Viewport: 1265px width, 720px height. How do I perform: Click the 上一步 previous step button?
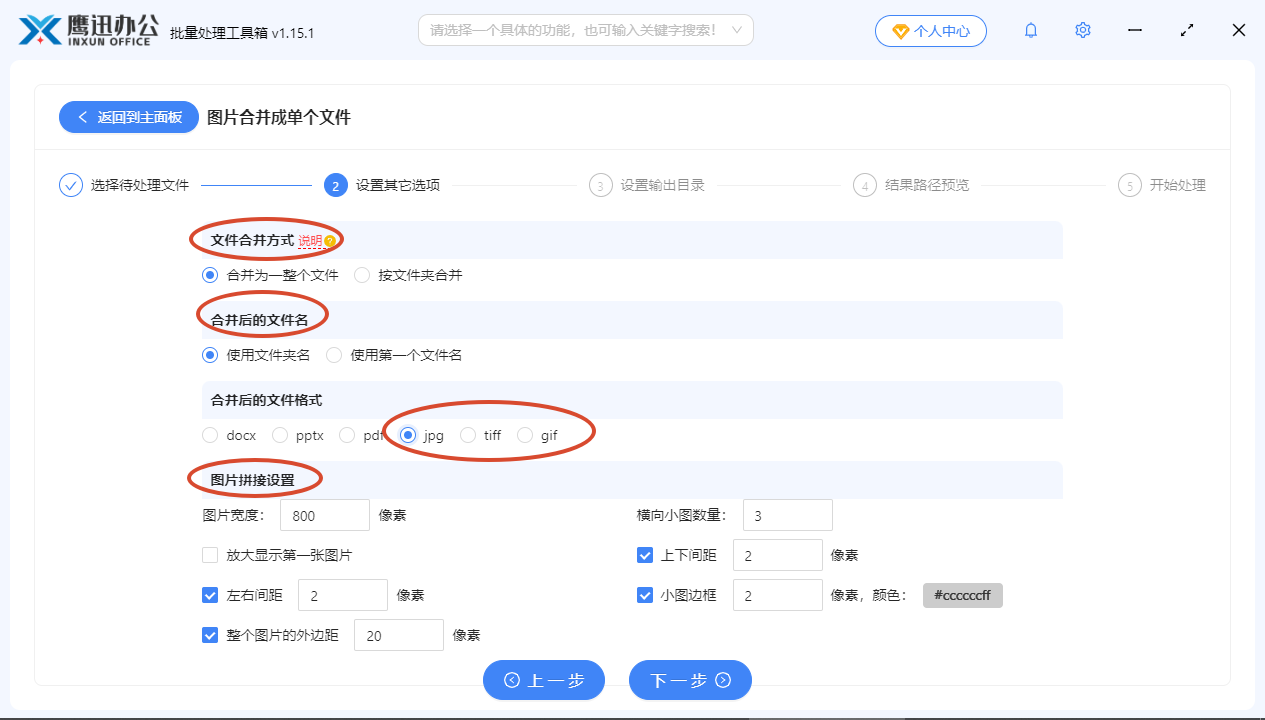click(544, 680)
